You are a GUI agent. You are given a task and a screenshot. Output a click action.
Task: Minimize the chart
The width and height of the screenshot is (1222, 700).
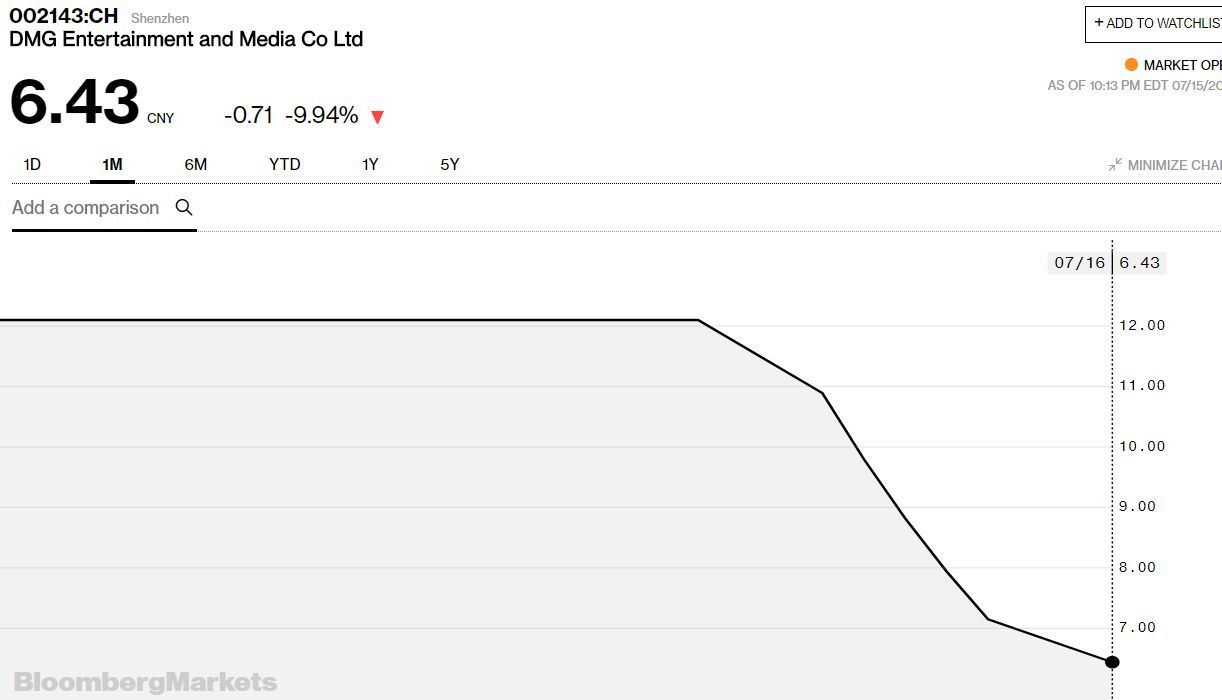(x=1166, y=165)
